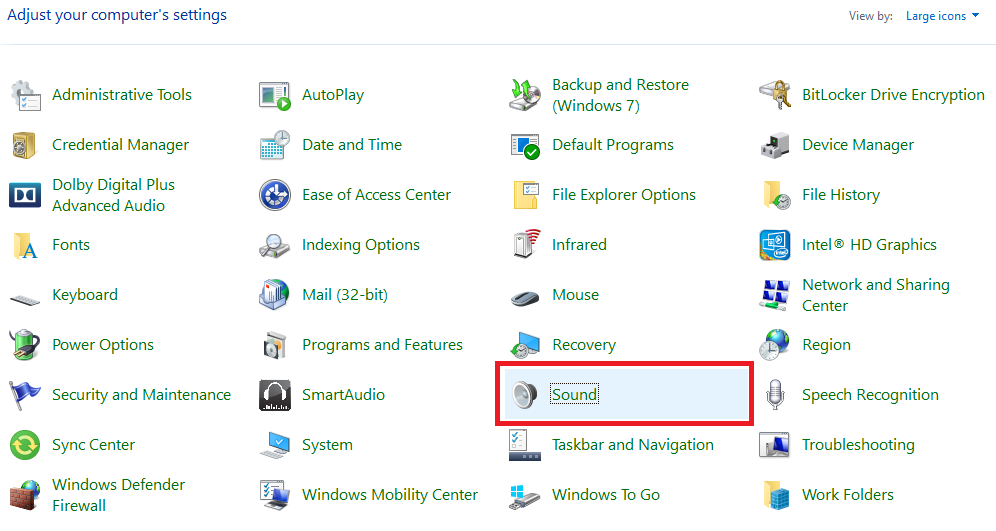The image size is (996, 531).
Task: Open the Intel HD Graphics icon
Action: click(775, 245)
